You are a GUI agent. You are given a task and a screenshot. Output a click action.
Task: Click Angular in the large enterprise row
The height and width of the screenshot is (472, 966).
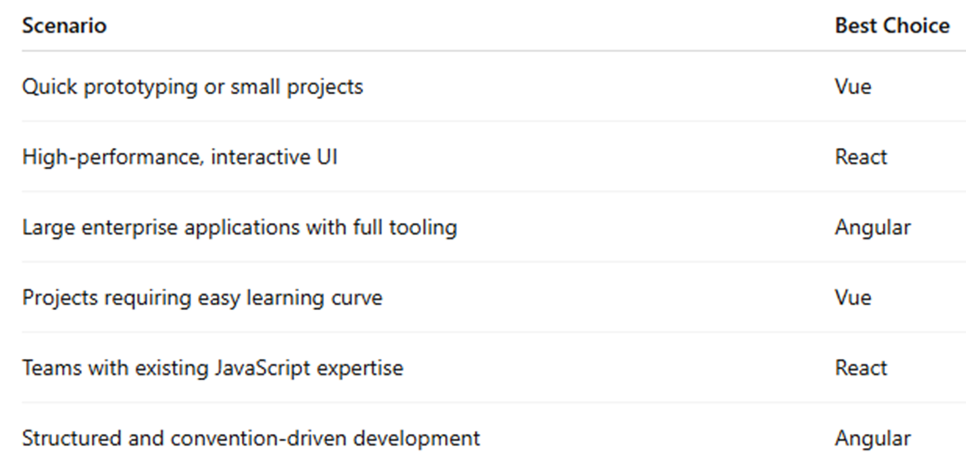click(x=872, y=227)
